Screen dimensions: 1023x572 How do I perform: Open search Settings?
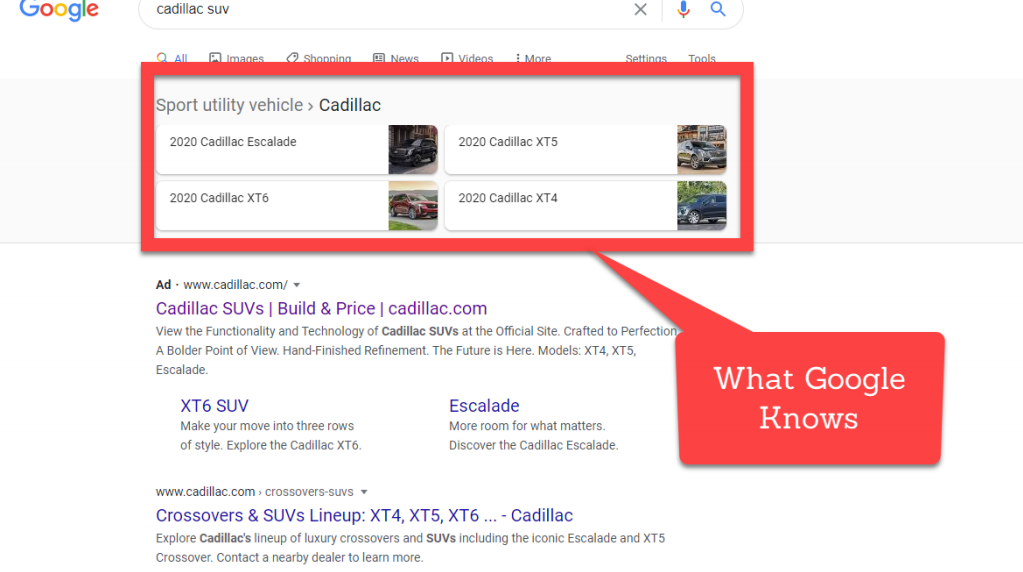tap(646, 59)
